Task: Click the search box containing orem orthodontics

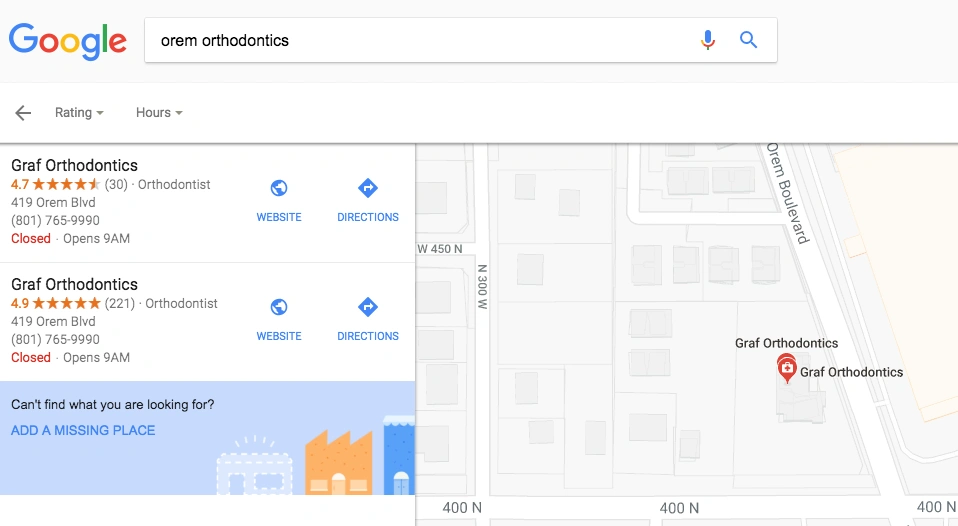Action: (x=461, y=40)
